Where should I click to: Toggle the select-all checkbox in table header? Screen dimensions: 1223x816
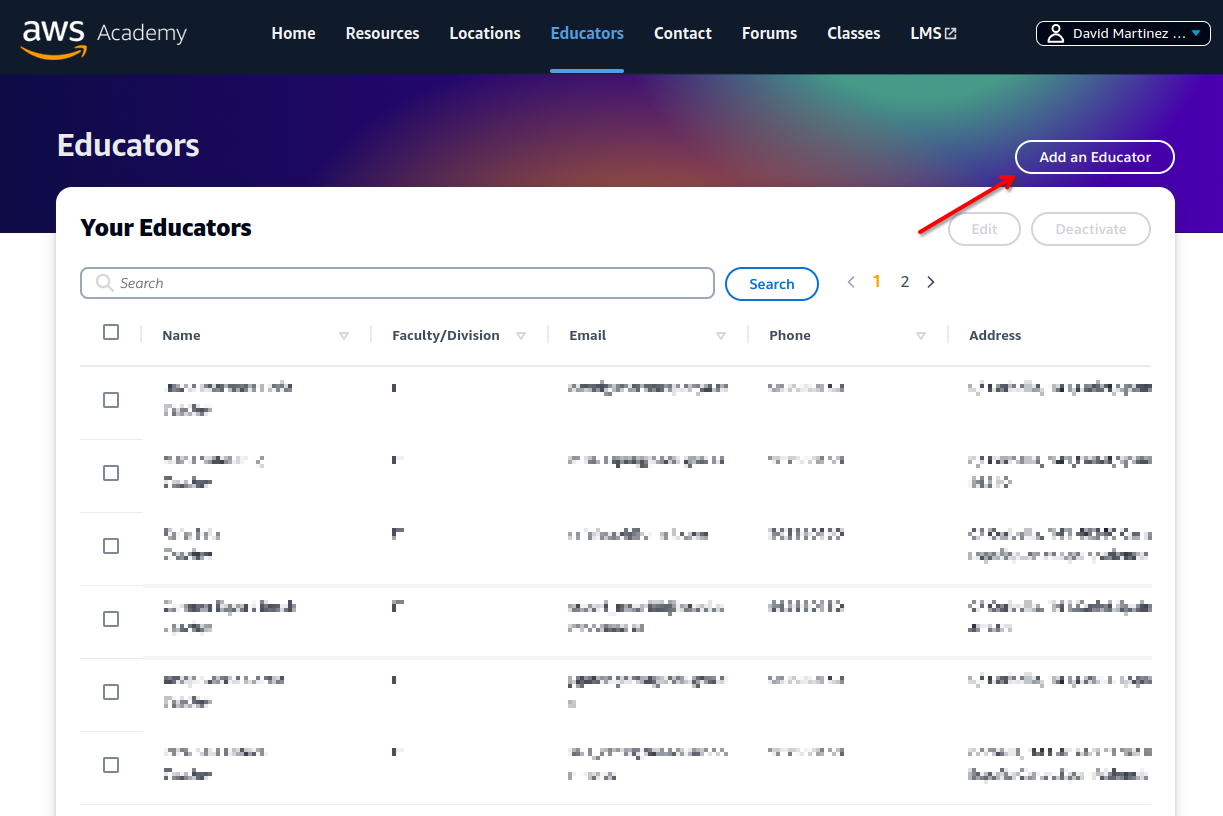click(111, 332)
